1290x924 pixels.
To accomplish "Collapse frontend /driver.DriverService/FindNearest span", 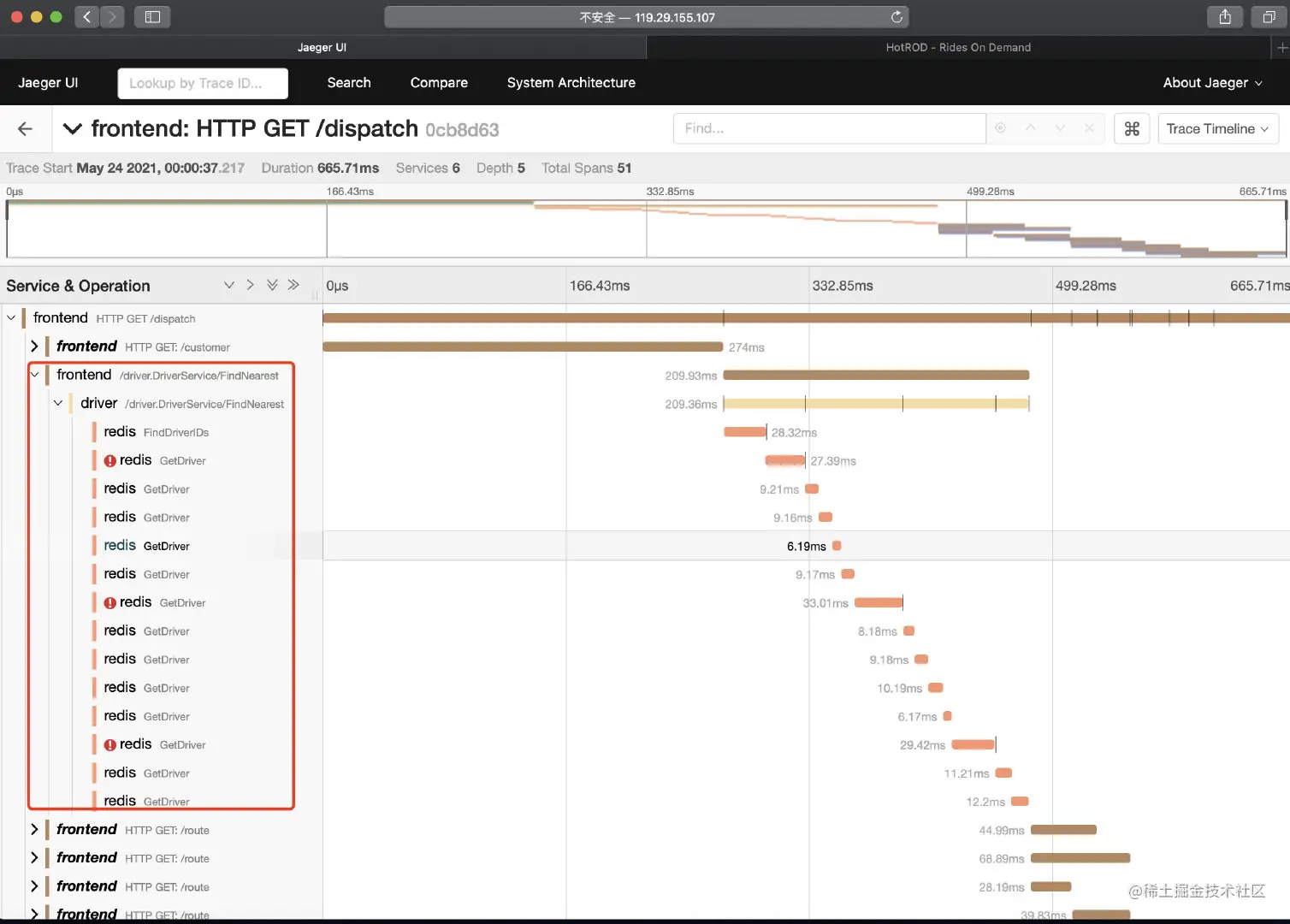I will [34, 375].
